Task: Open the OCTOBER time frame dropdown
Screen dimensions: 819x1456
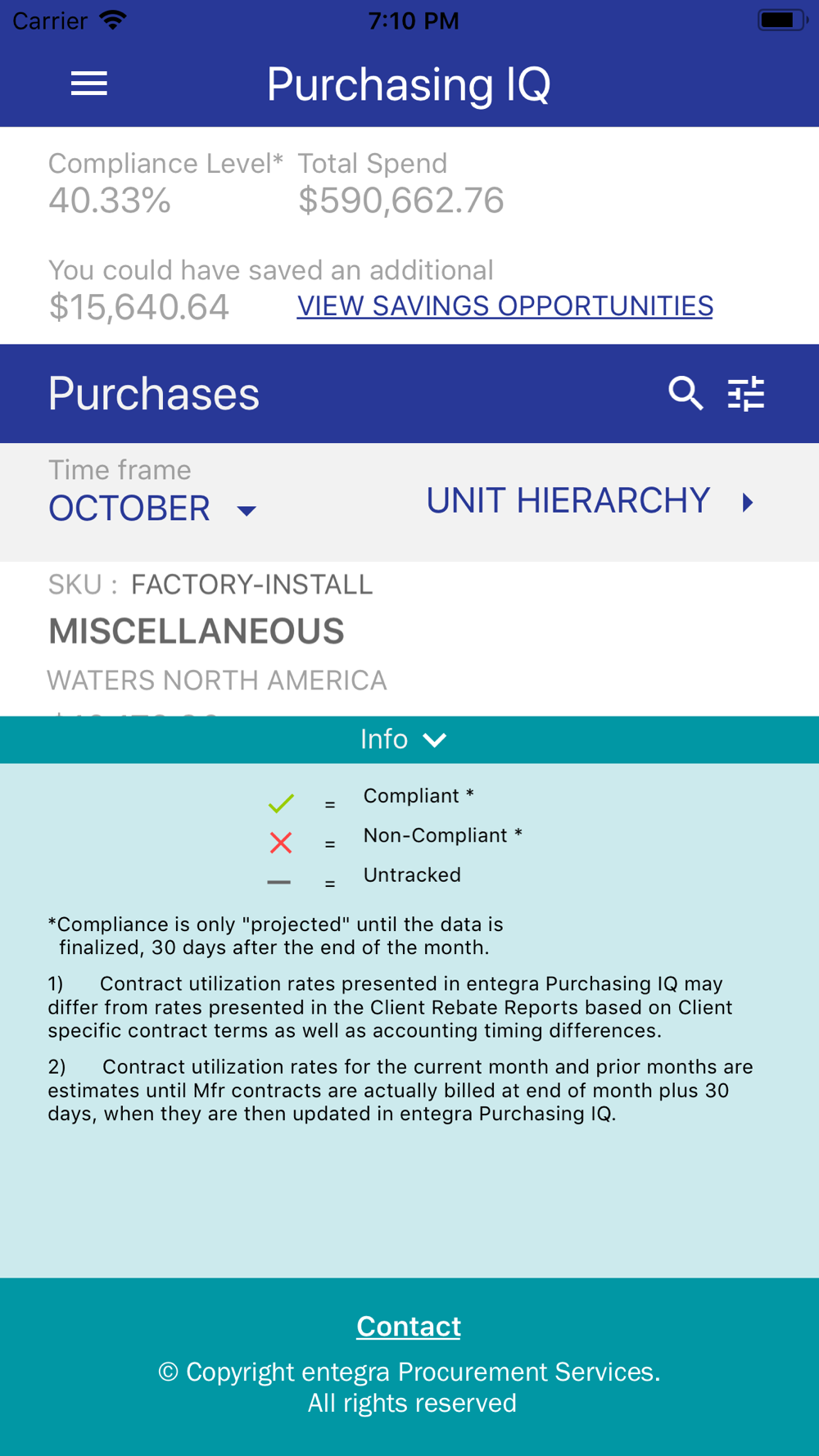Action: tap(152, 509)
